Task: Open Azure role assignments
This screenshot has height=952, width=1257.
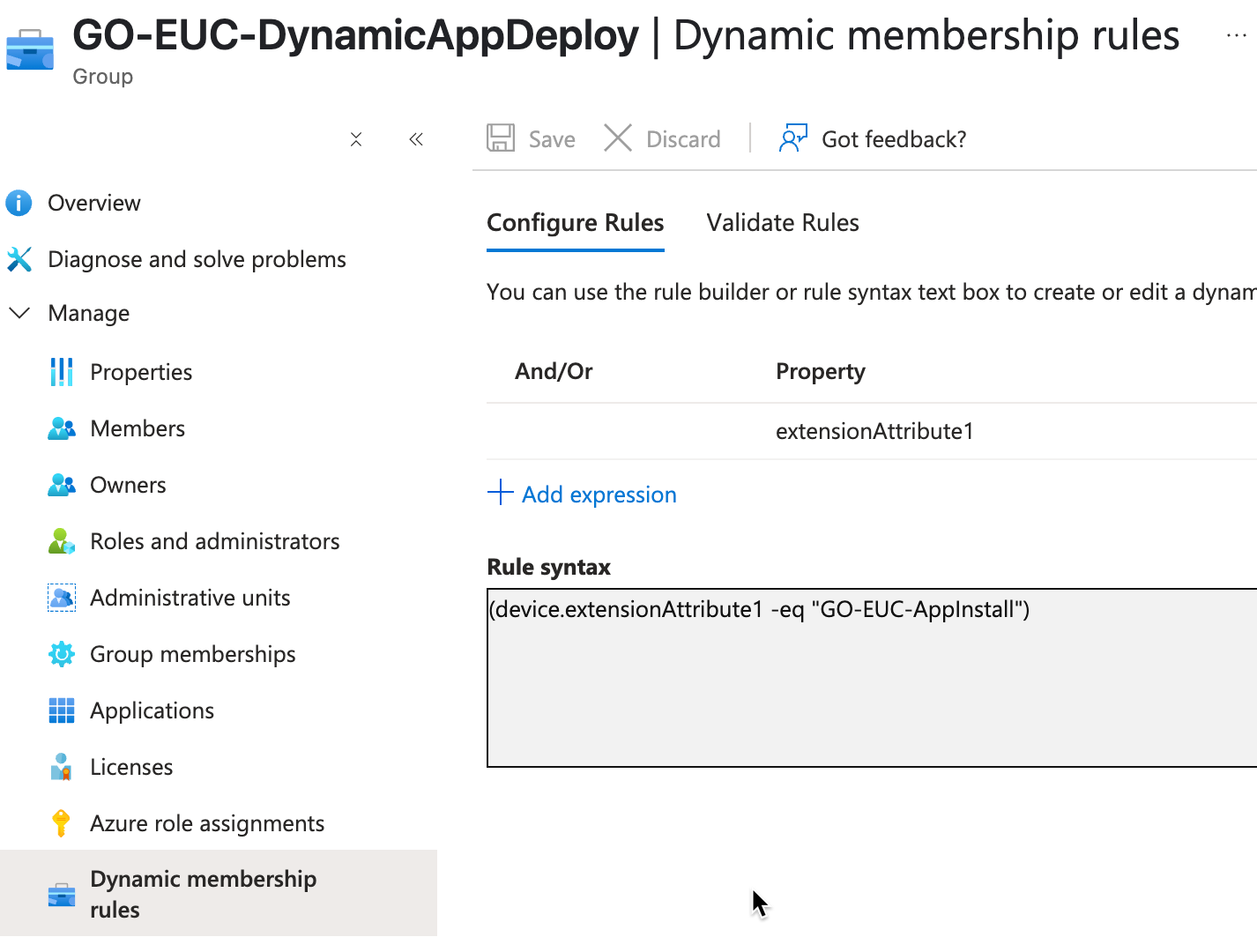Action: [x=207, y=823]
